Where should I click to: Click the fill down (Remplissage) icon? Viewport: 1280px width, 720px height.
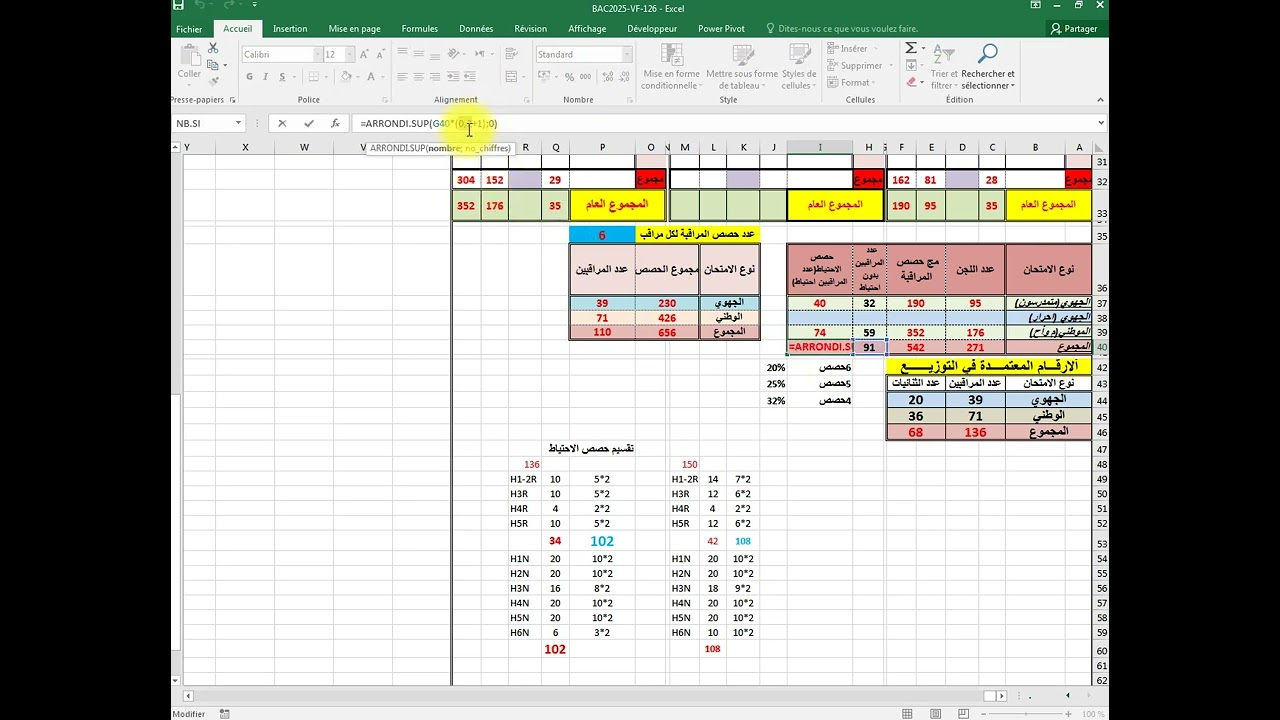point(910,65)
